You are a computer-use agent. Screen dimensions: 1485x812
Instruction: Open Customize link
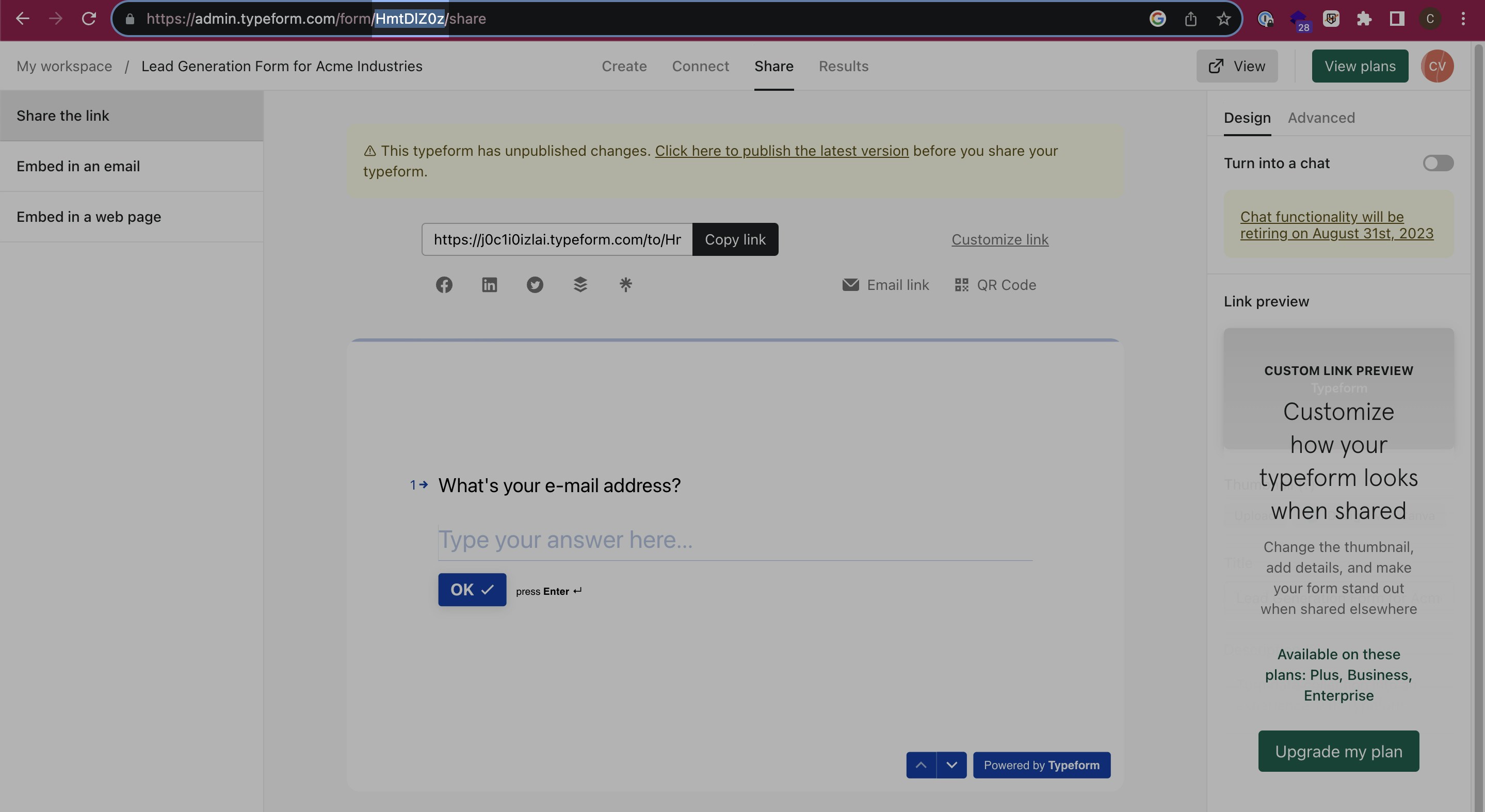click(x=999, y=239)
